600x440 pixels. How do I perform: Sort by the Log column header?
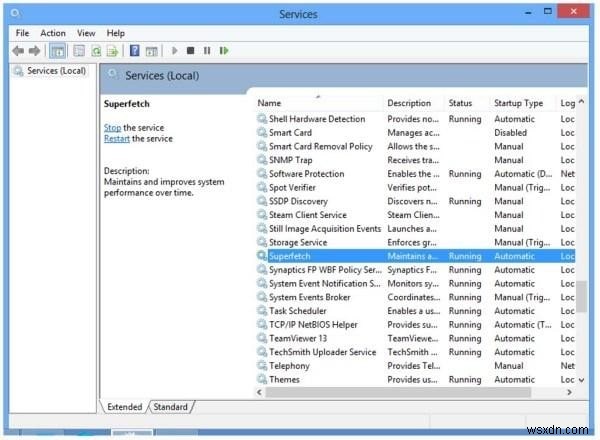click(x=567, y=103)
